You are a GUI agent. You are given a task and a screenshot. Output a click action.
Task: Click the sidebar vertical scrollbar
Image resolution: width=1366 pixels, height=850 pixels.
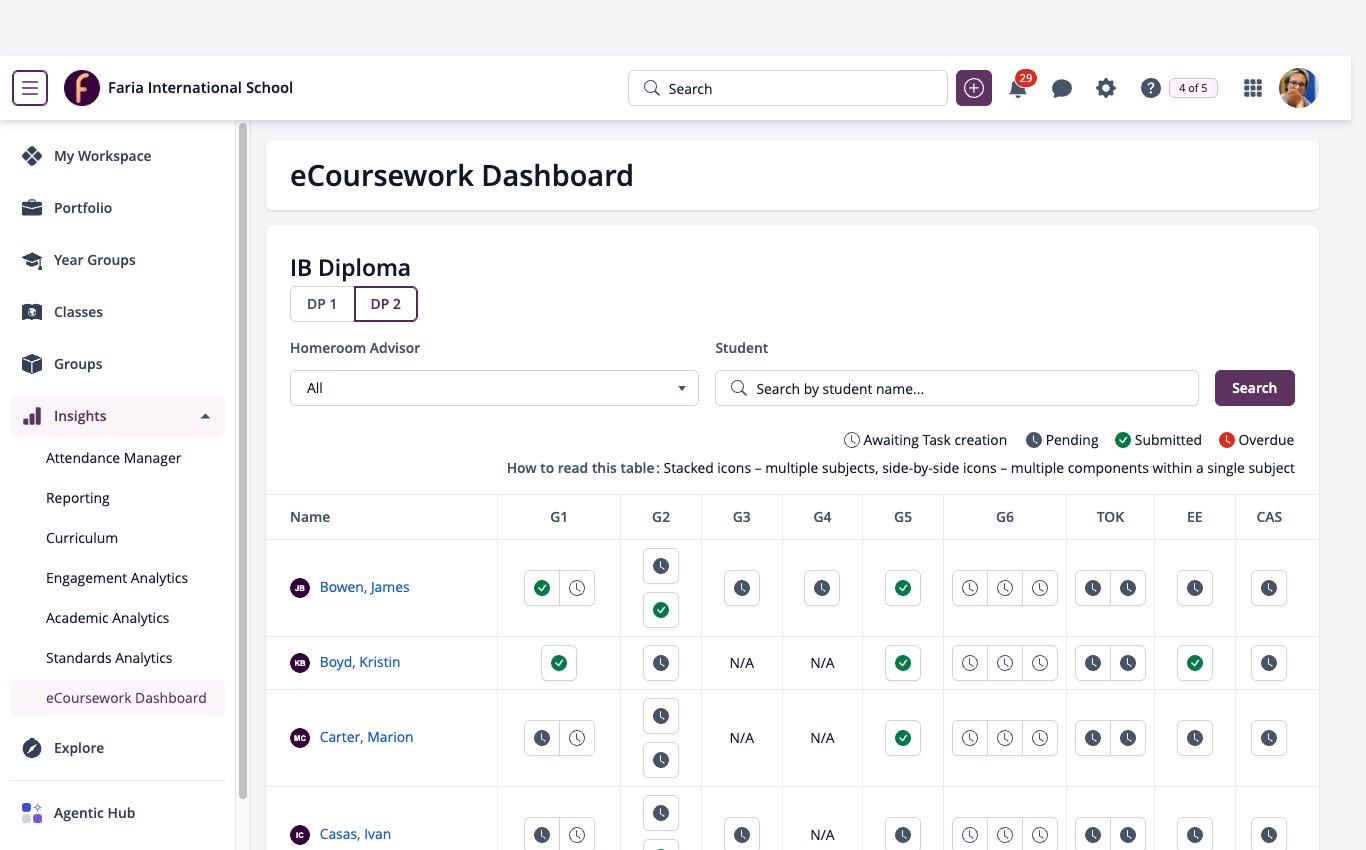pos(243,460)
